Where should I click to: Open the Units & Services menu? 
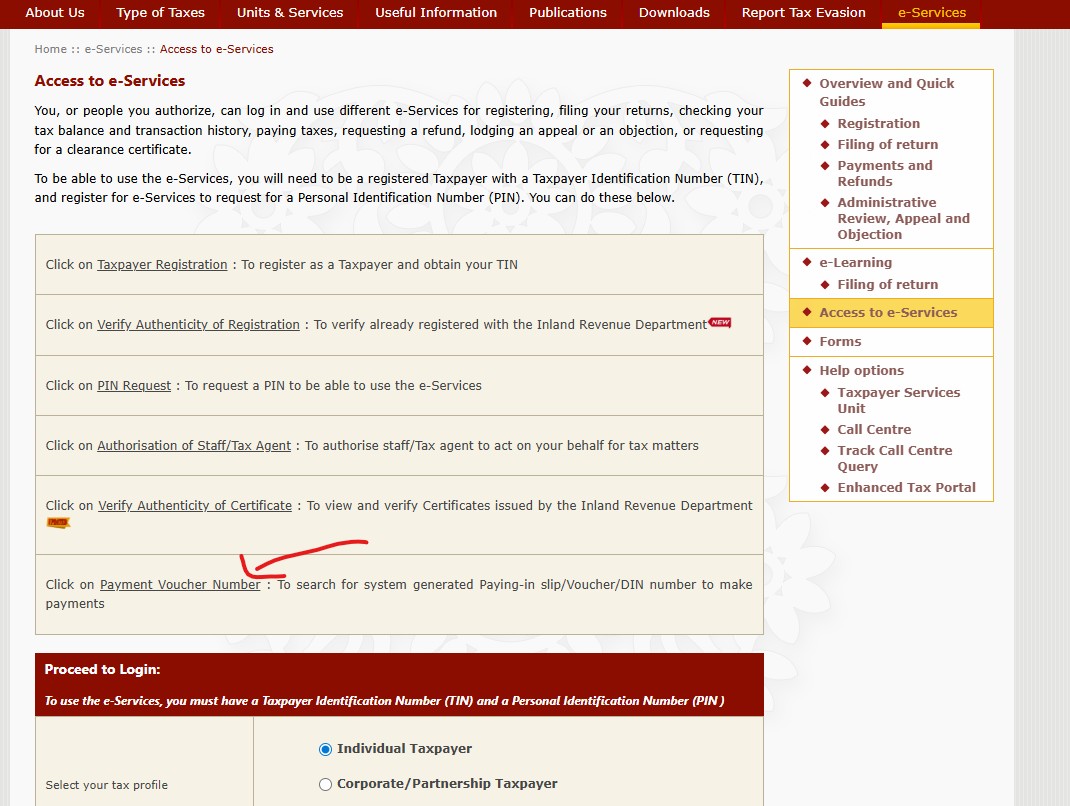[290, 13]
